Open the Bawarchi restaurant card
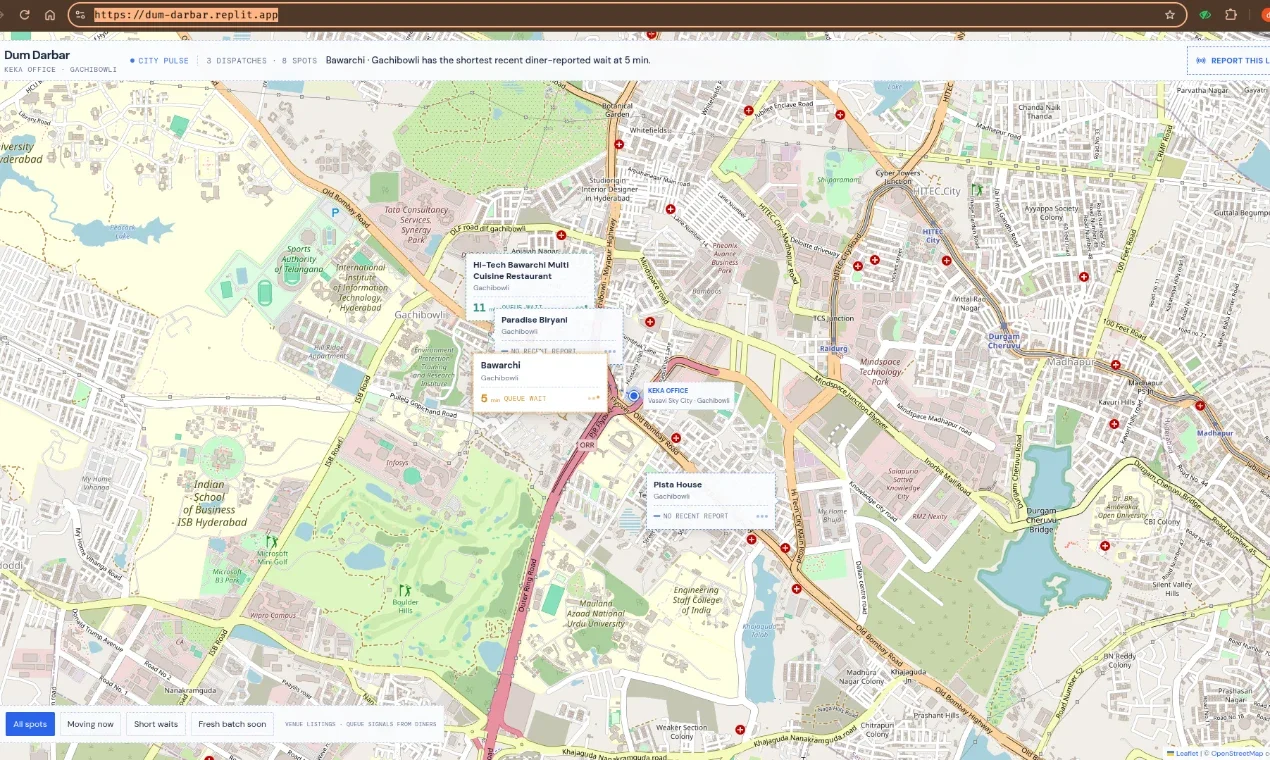The image size is (1270, 760). (x=540, y=382)
